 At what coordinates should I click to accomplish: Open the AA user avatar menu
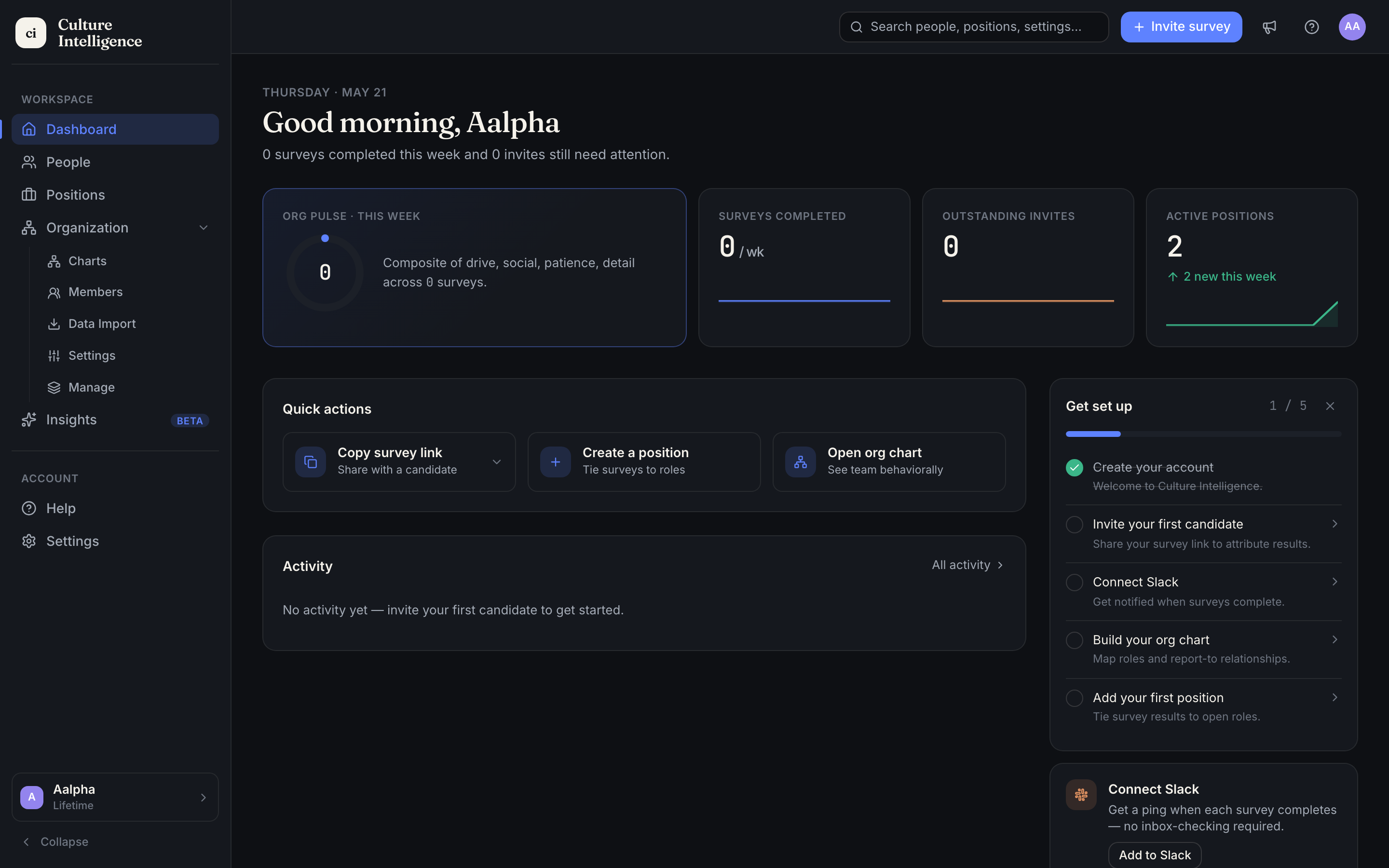(x=1352, y=27)
